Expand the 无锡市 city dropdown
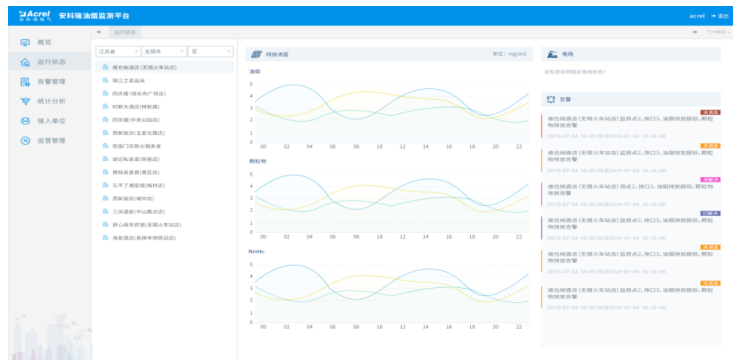Viewport: 738px width, 364px height. click(164, 51)
